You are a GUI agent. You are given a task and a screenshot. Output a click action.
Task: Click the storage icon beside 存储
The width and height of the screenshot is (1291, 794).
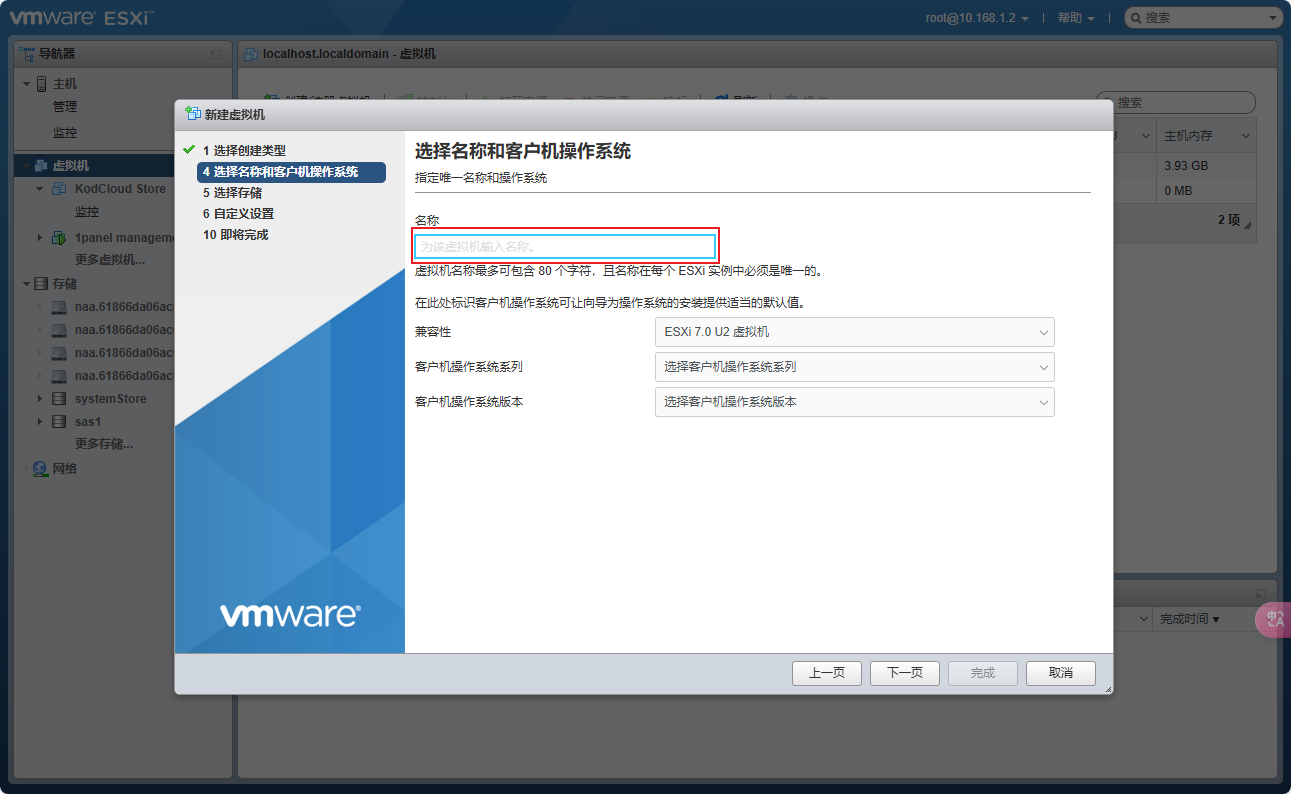point(42,284)
